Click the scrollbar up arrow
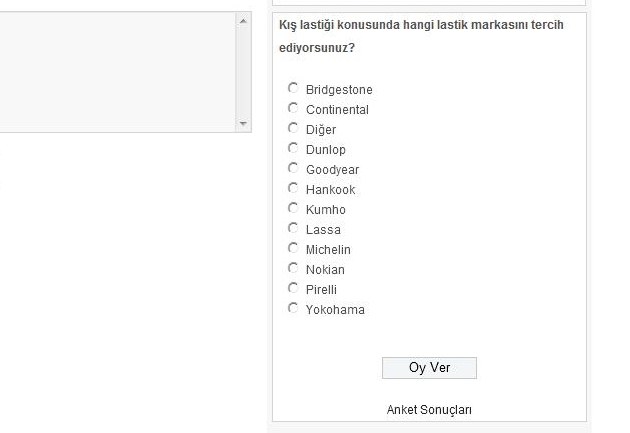630x433 pixels. click(243, 20)
